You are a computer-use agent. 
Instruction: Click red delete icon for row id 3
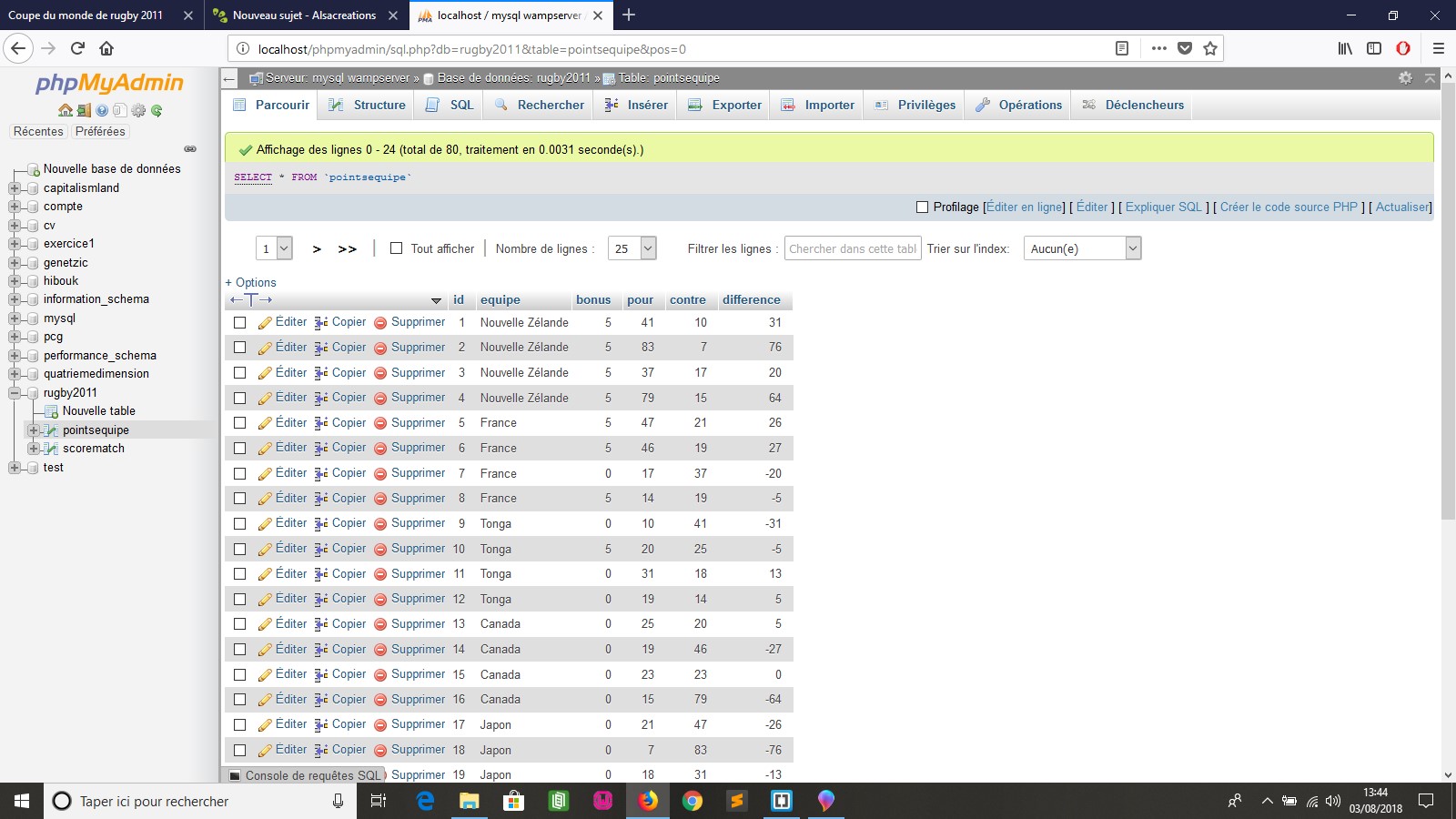pyautogui.click(x=380, y=373)
